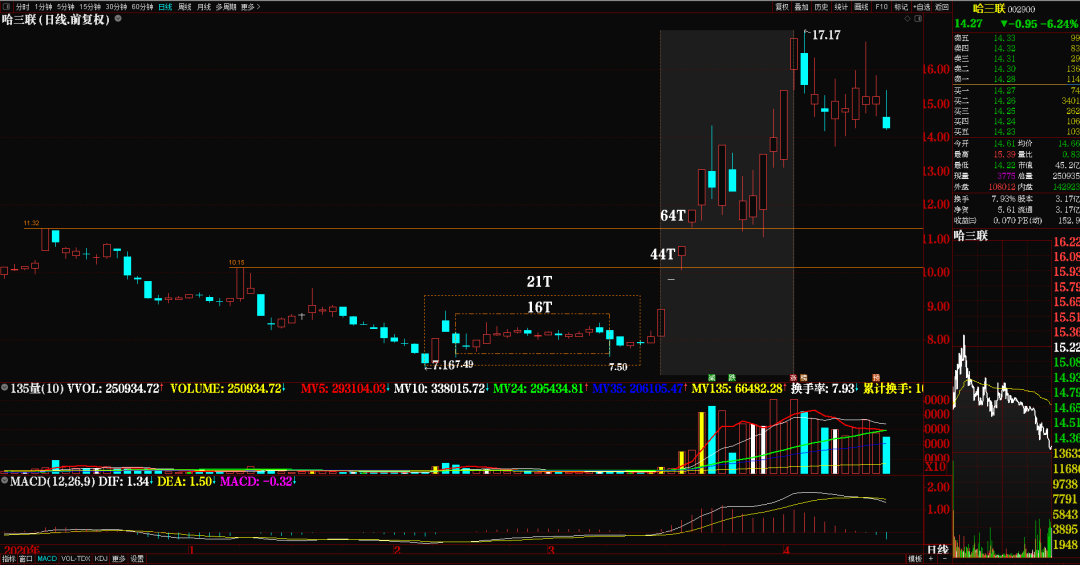This screenshot has height=565, width=1080.
Task: Click the 17.17 high price label
Action: tap(826, 34)
